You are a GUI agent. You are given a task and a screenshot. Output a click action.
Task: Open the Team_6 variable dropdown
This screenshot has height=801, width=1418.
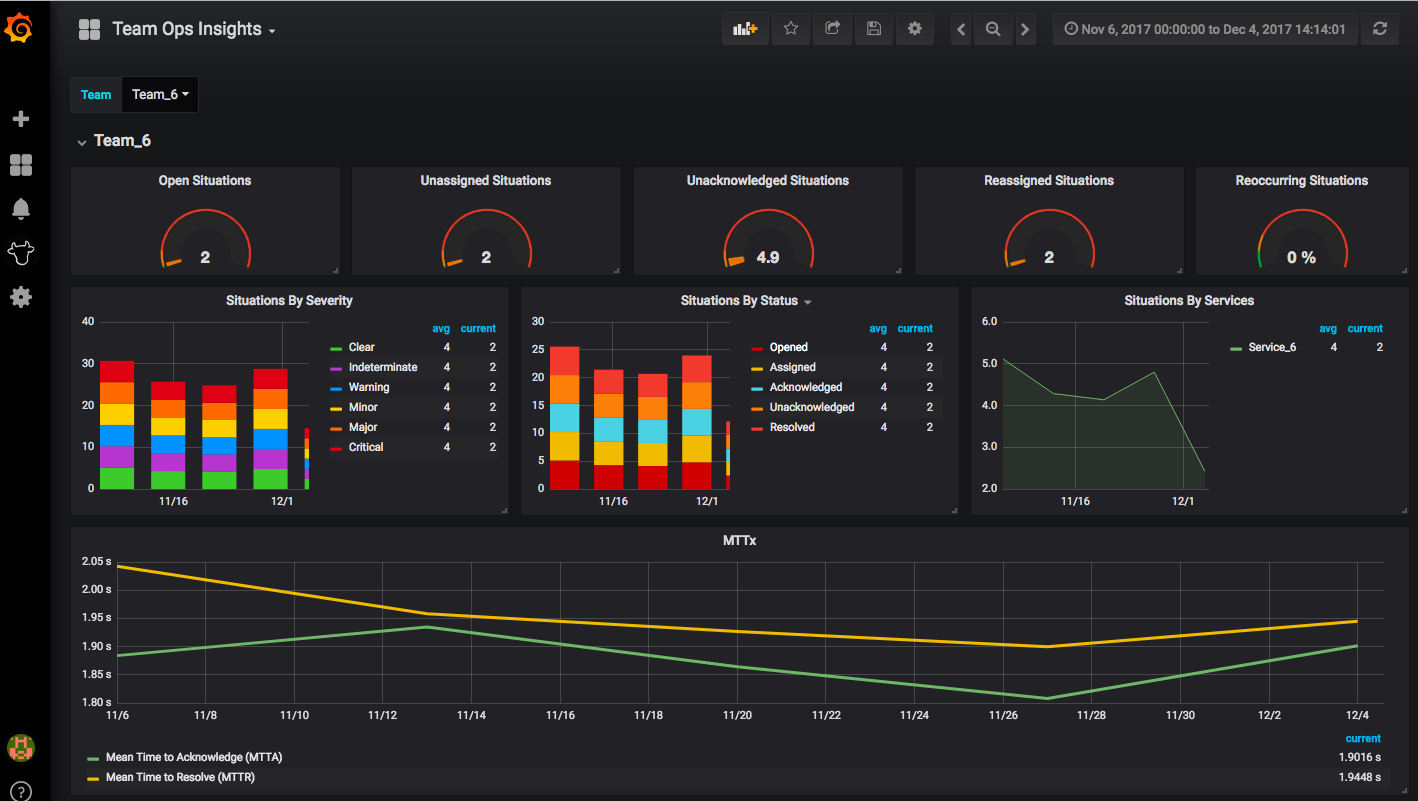click(160, 95)
